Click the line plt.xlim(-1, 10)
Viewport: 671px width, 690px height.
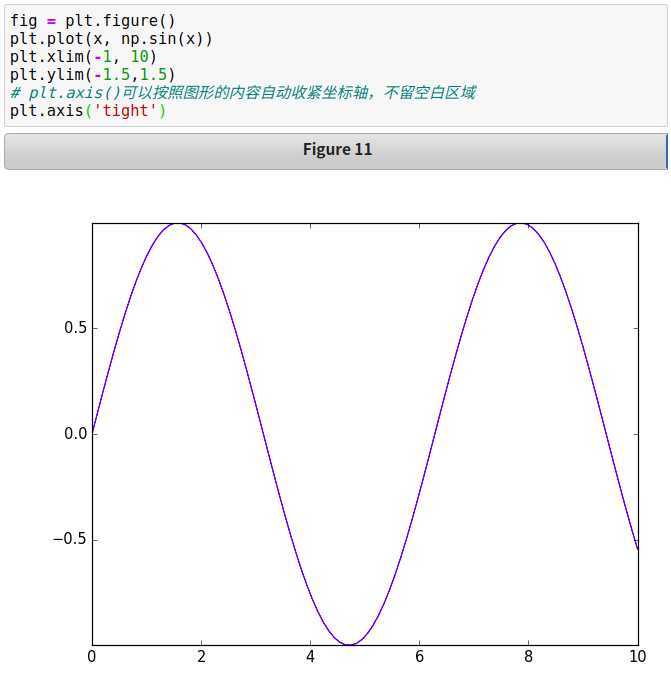click(x=83, y=57)
